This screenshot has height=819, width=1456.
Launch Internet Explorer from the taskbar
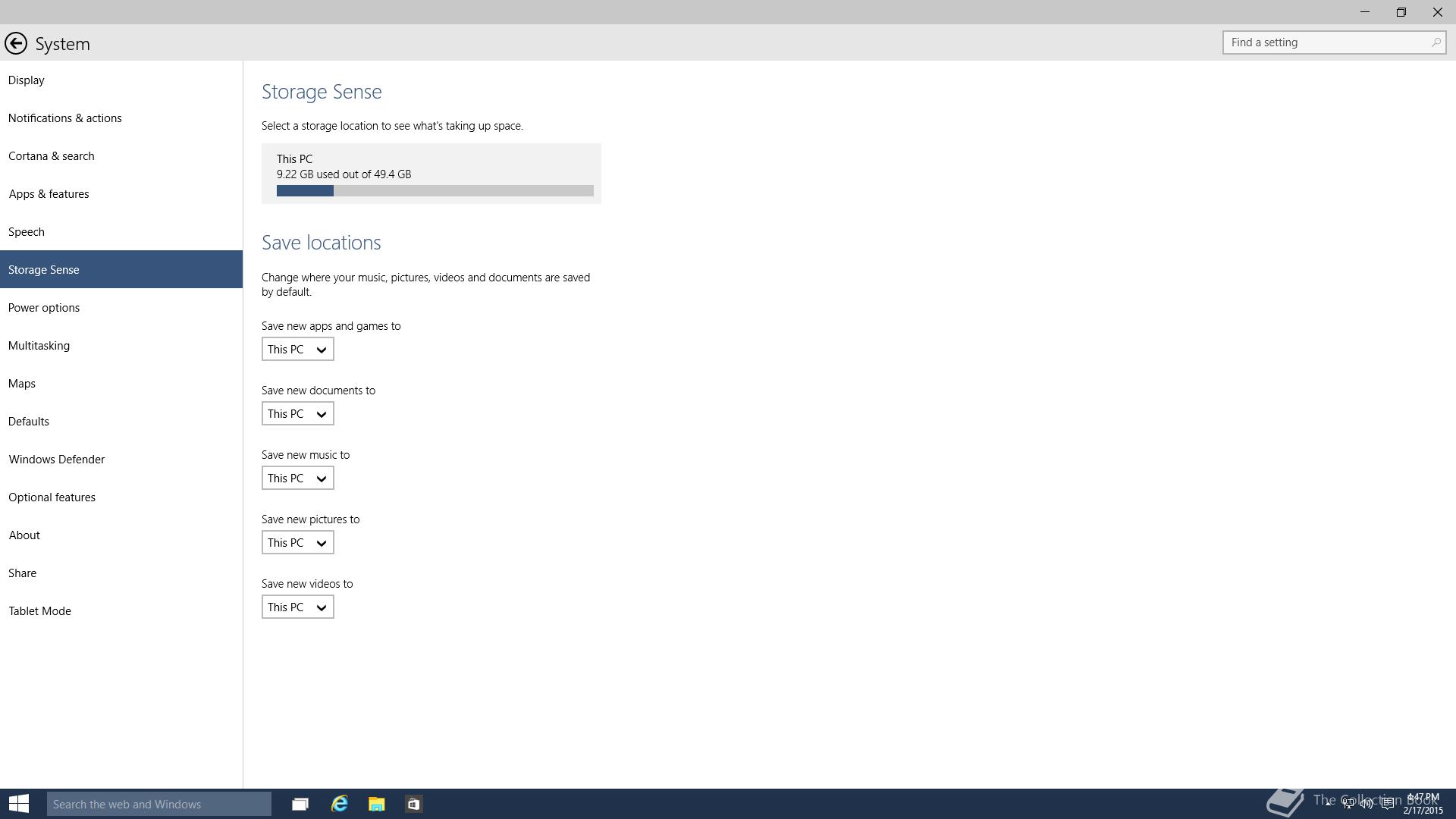tap(339, 804)
